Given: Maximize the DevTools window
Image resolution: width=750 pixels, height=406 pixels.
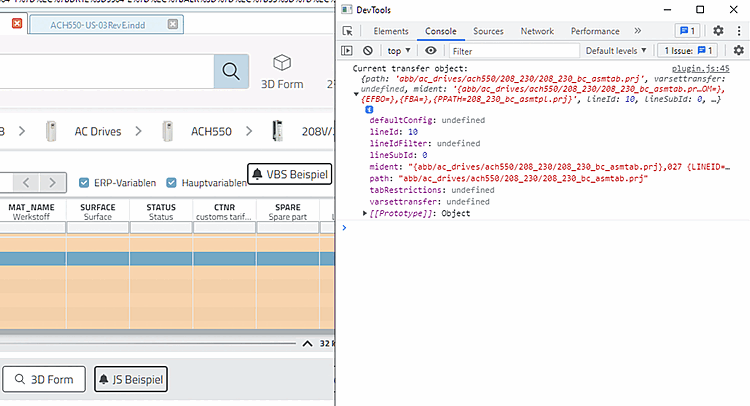Looking at the screenshot, I should click(700, 10).
